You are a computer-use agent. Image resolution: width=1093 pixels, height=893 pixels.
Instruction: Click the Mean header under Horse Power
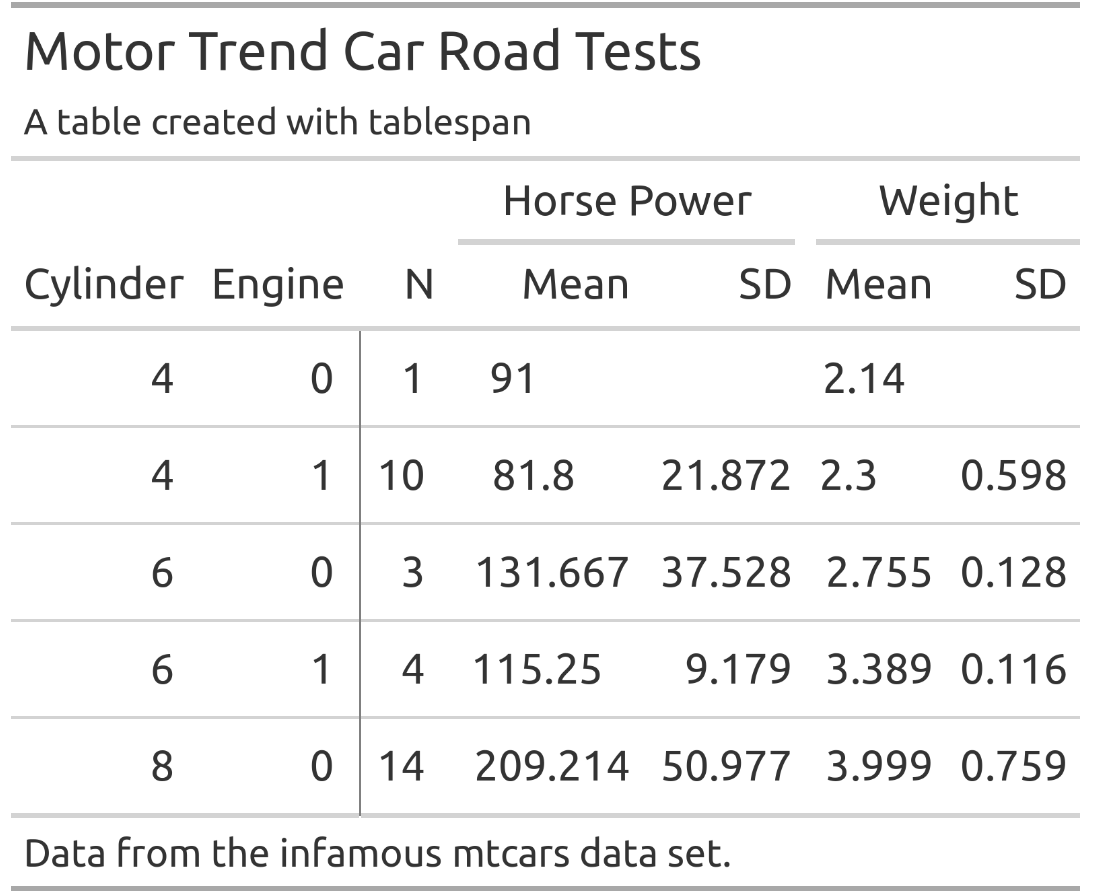[575, 286]
